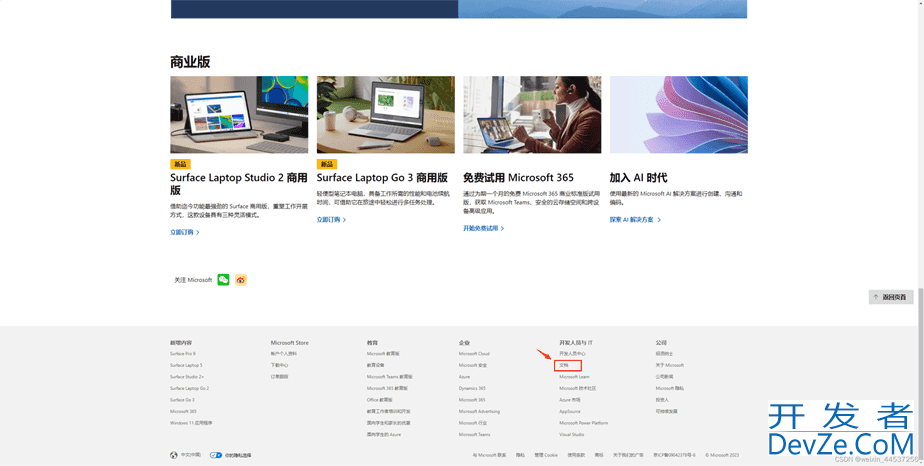Viewport: 924px width, 466px height.
Task: Open Microsoft 技术社区 footer link
Action: click(x=578, y=388)
